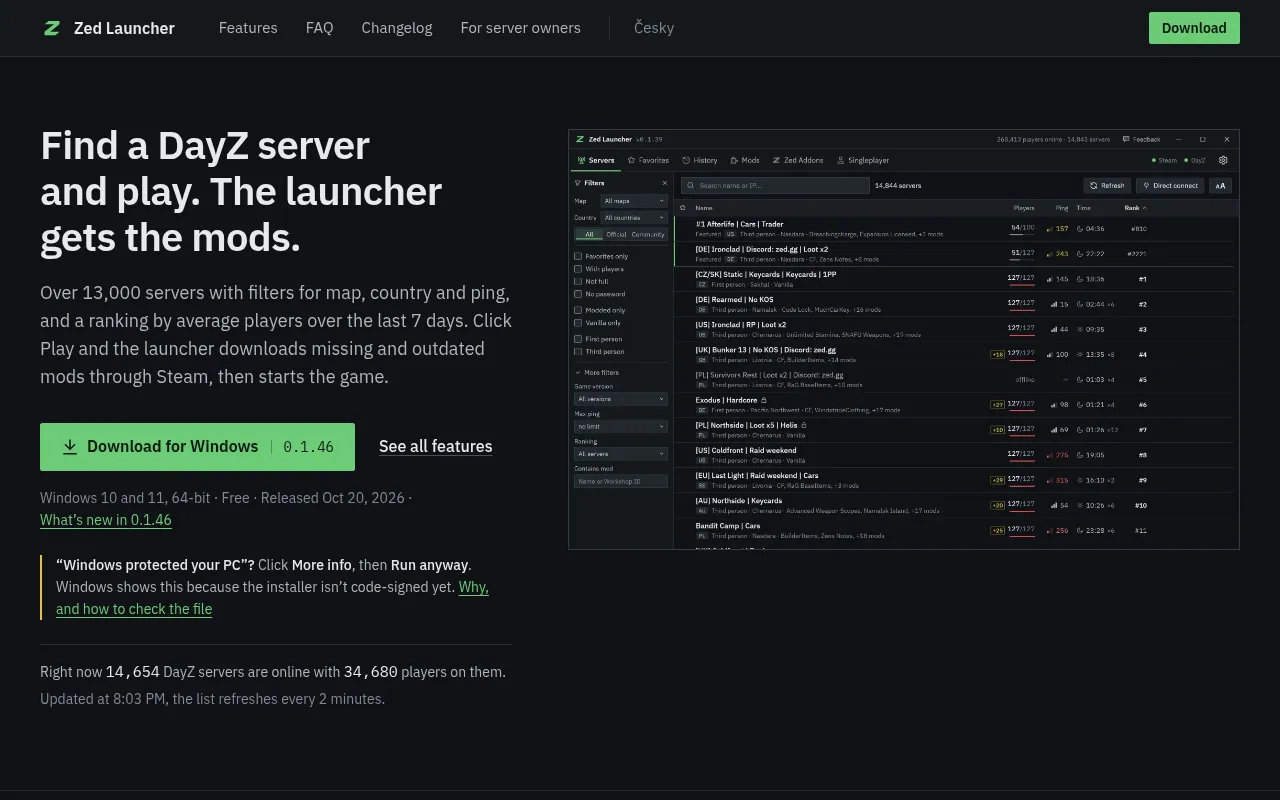1280x800 pixels.
Task: Click the Zed Launcher logo icon in header
Action: [x=52, y=28]
